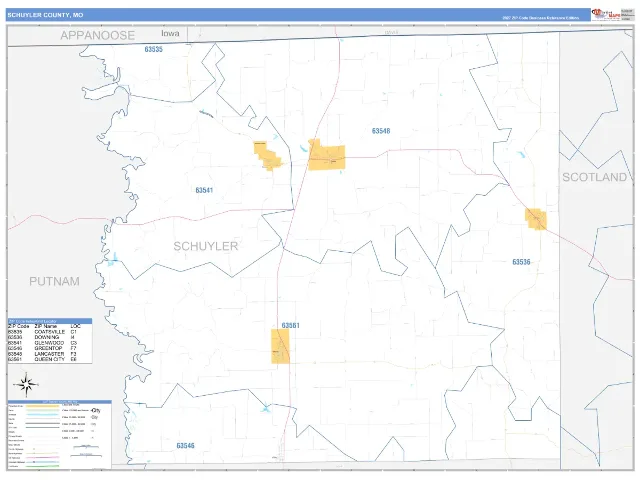Screen dimensions: 640x480
Task: Click the "DOWNING" row in the ZIP table
Action: [x=50, y=338]
